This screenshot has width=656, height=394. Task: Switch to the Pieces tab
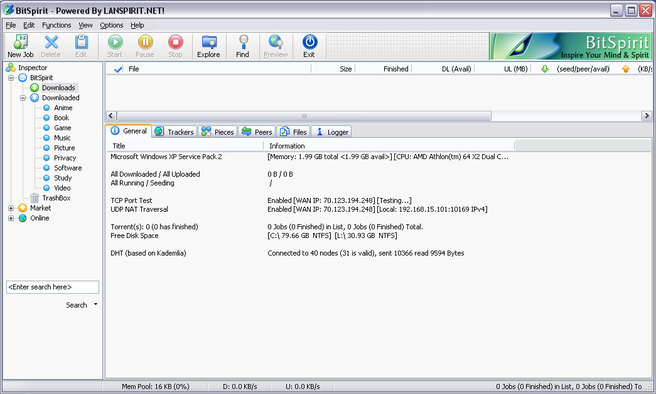pyautogui.click(x=218, y=132)
